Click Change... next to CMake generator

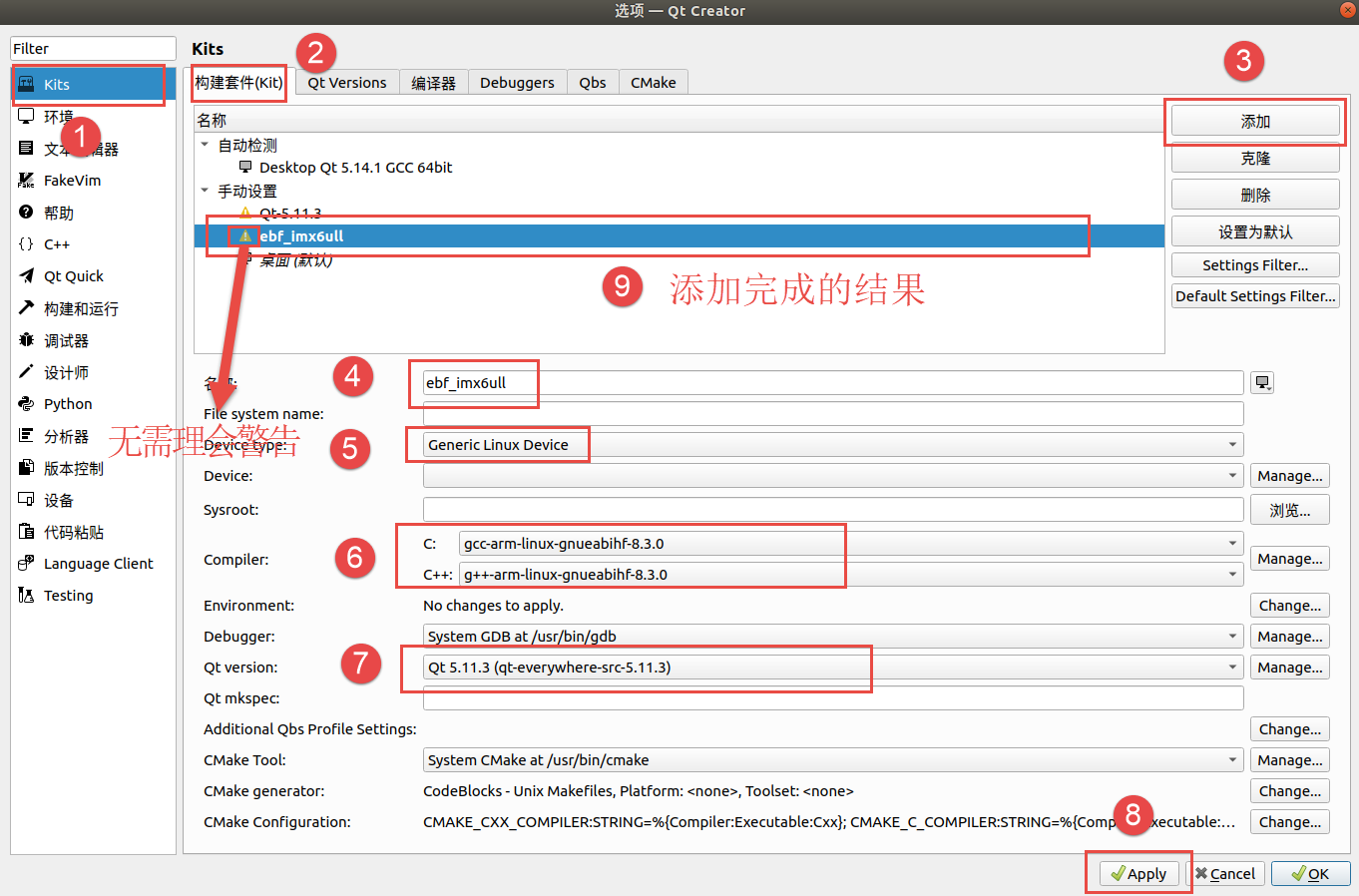[1290, 791]
